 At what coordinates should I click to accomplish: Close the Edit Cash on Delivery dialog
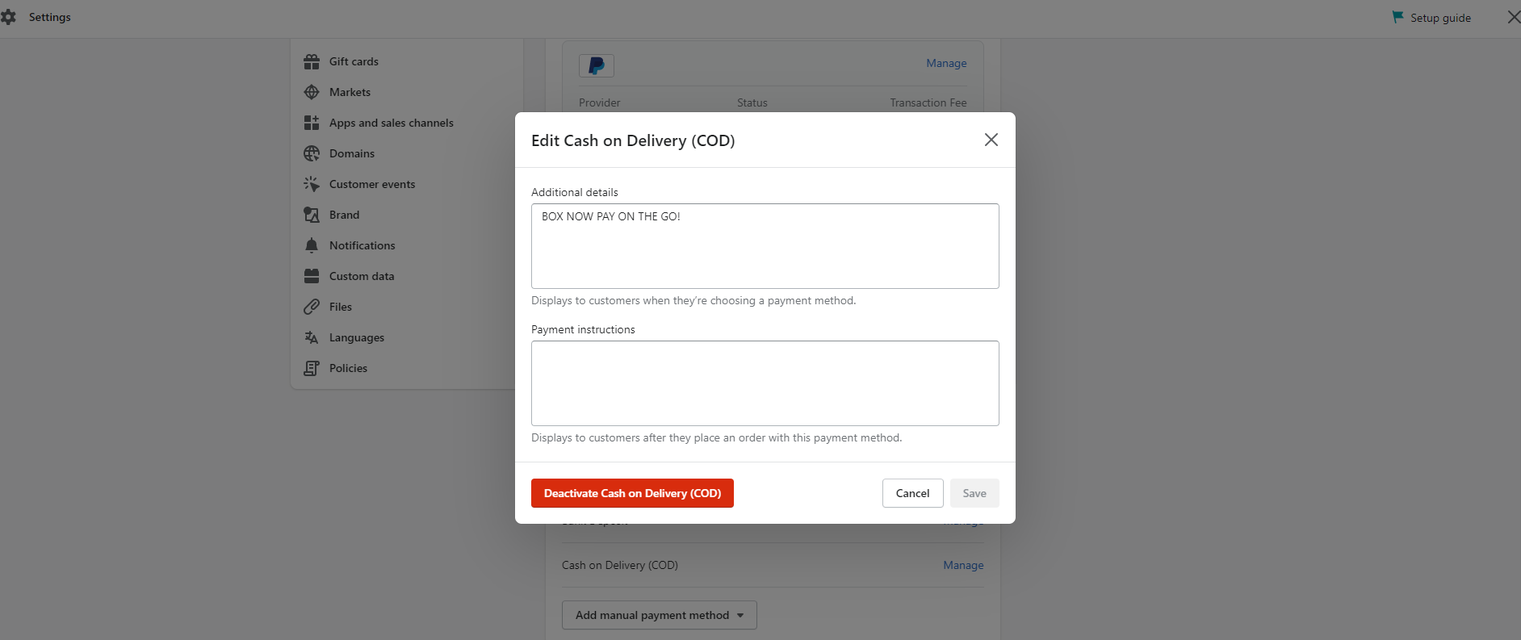pos(991,140)
